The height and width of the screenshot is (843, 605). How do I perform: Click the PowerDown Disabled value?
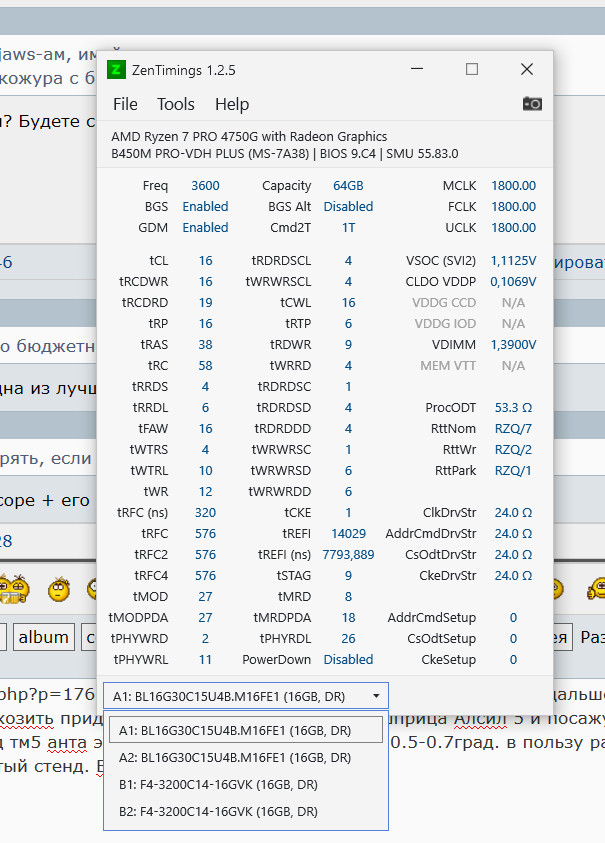tap(348, 659)
